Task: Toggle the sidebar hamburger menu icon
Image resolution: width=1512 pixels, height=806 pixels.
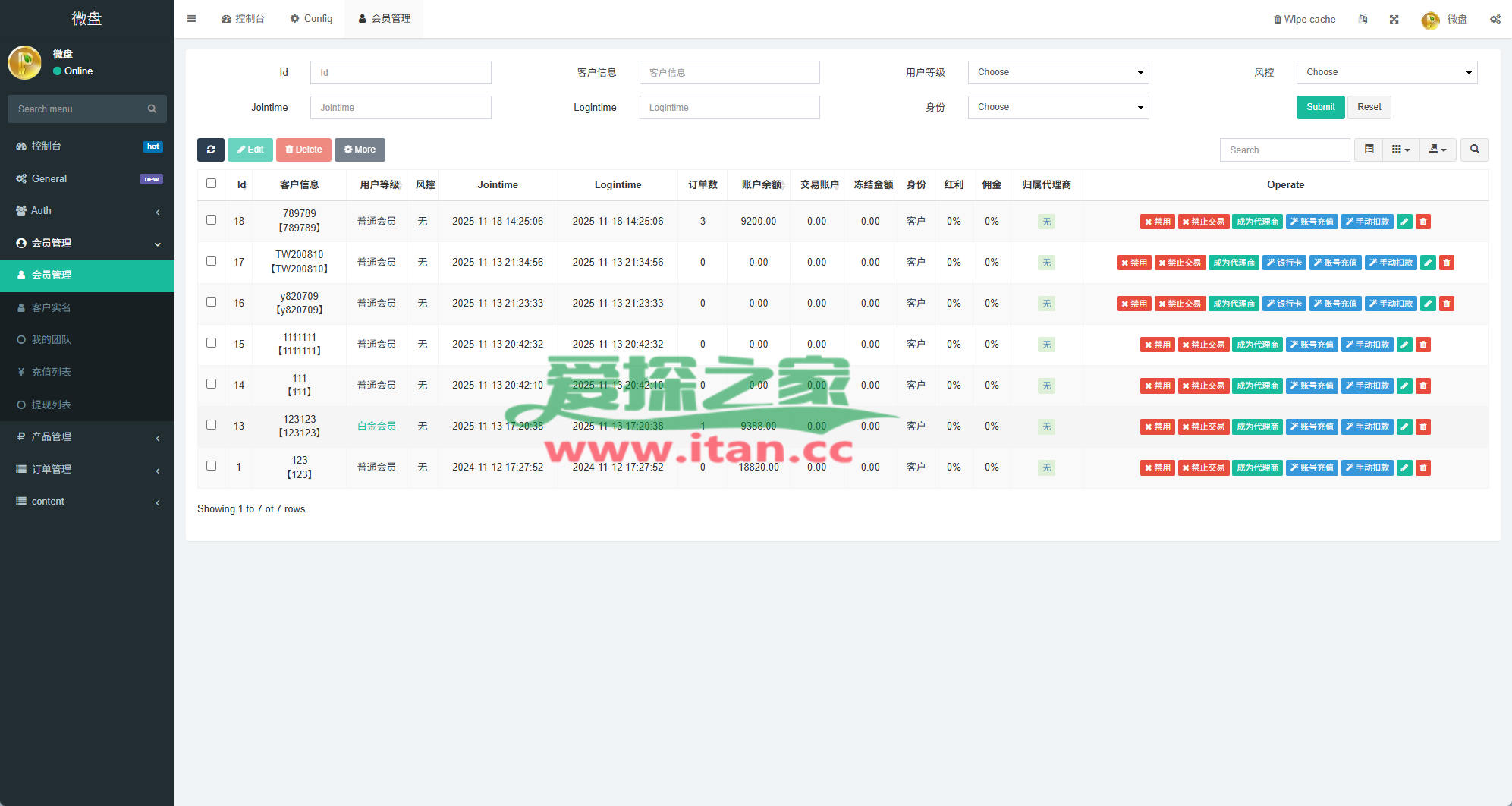Action: click(192, 19)
